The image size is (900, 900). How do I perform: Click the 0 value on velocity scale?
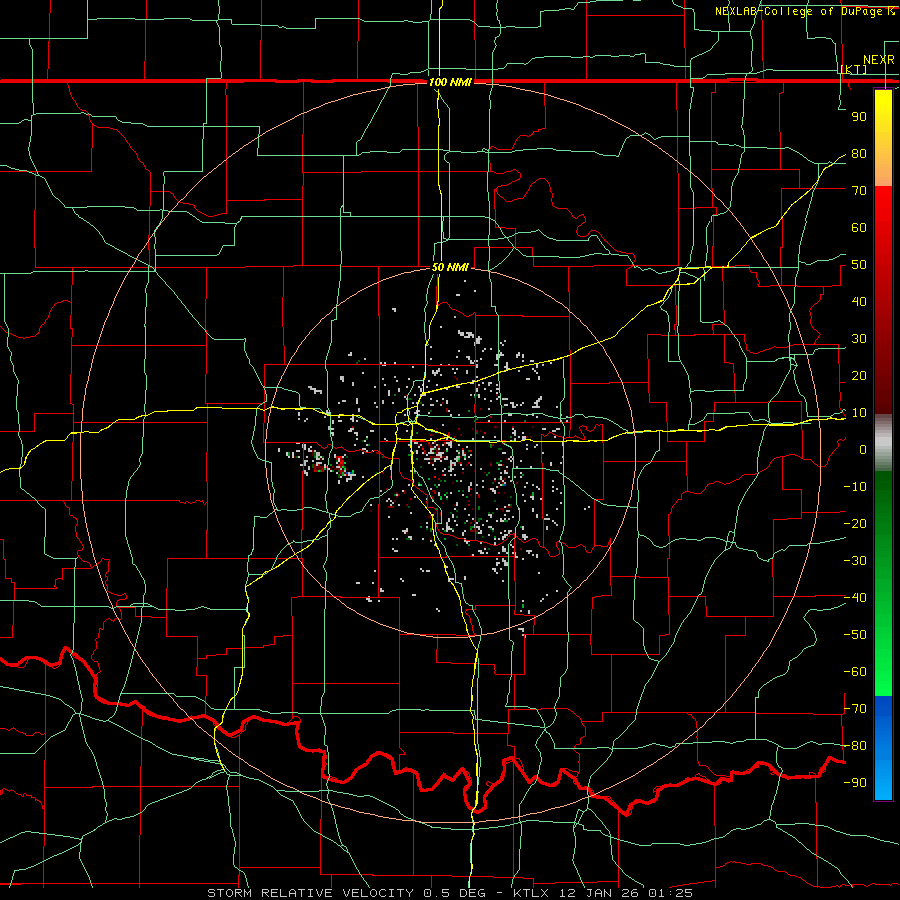click(863, 450)
